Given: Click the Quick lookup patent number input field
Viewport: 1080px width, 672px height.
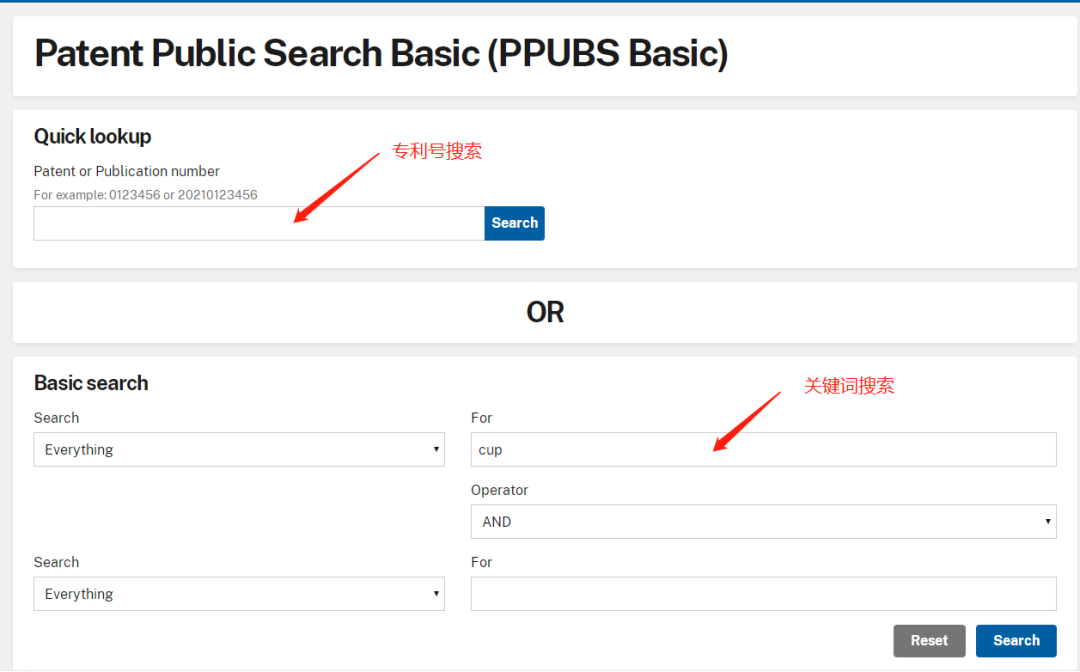Looking at the screenshot, I should (259, 223).
